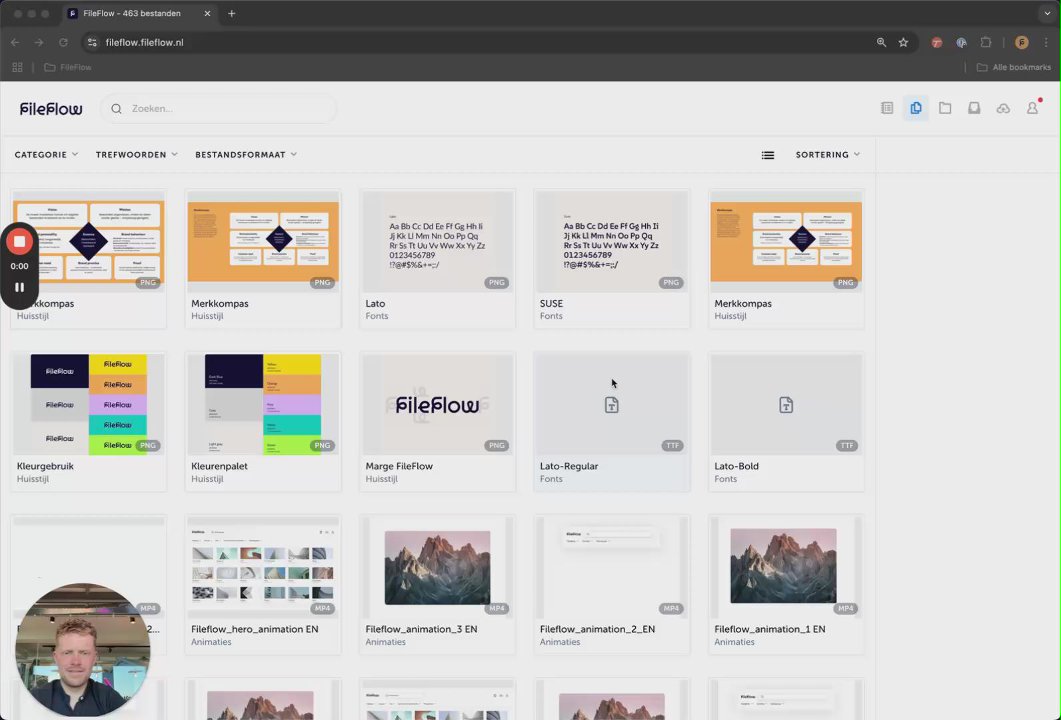
Task: Open the TTF file icon of Lato-Regular
Action: point(611,405)
